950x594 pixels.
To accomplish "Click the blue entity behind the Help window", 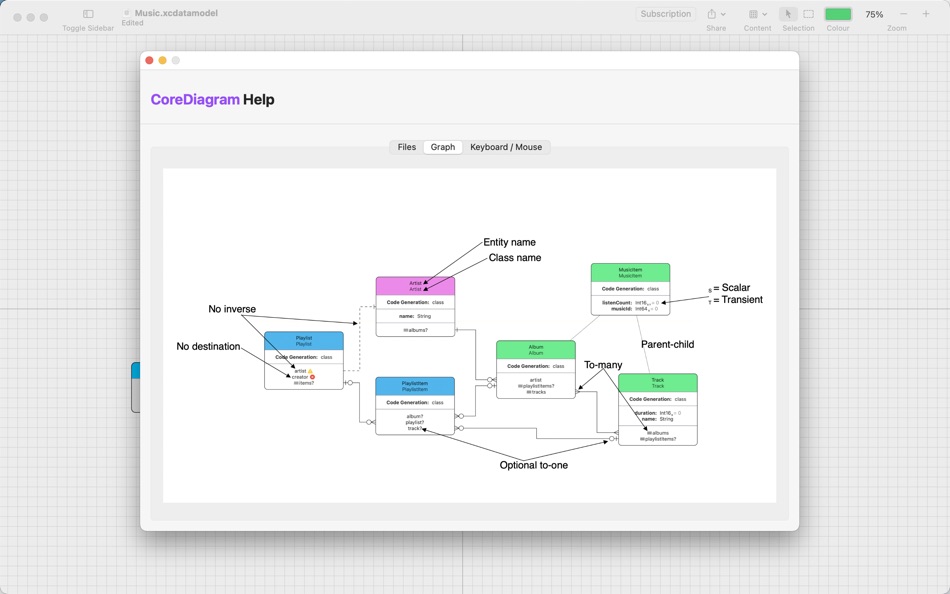I will [136, 387].
